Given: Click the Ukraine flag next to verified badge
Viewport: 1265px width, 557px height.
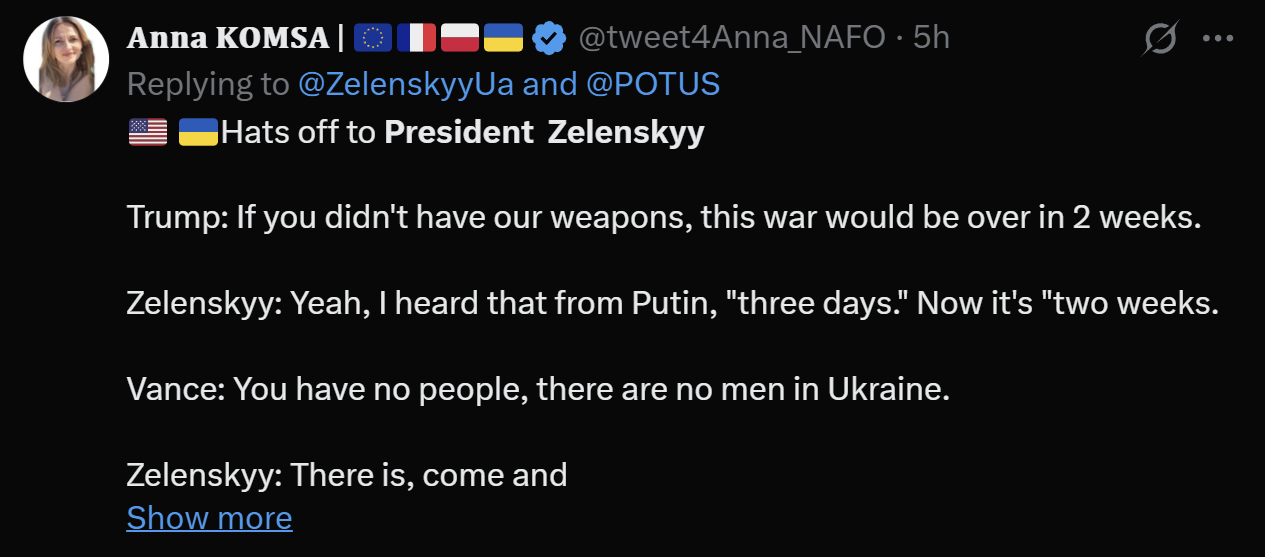Looking at the screenshot, I should click(504, 38).
